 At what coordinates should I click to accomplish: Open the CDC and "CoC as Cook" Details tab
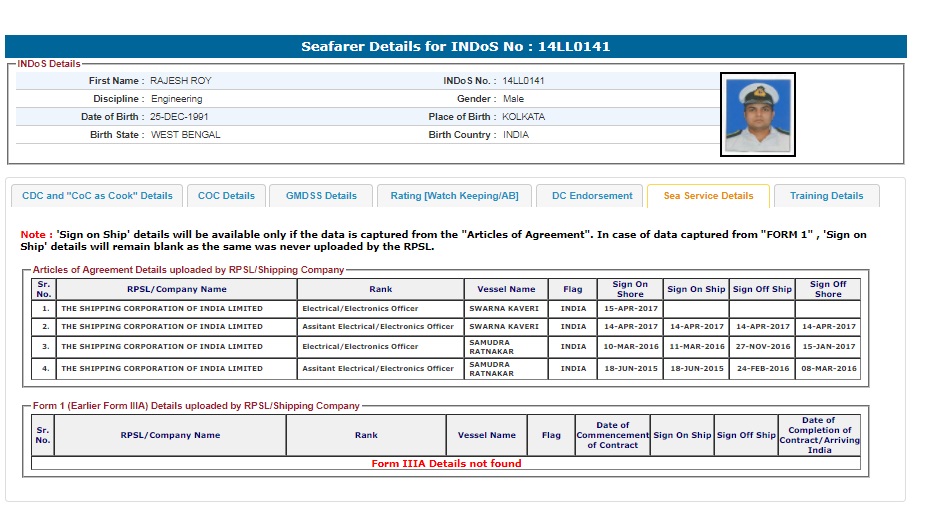click(x=97, y=196)
